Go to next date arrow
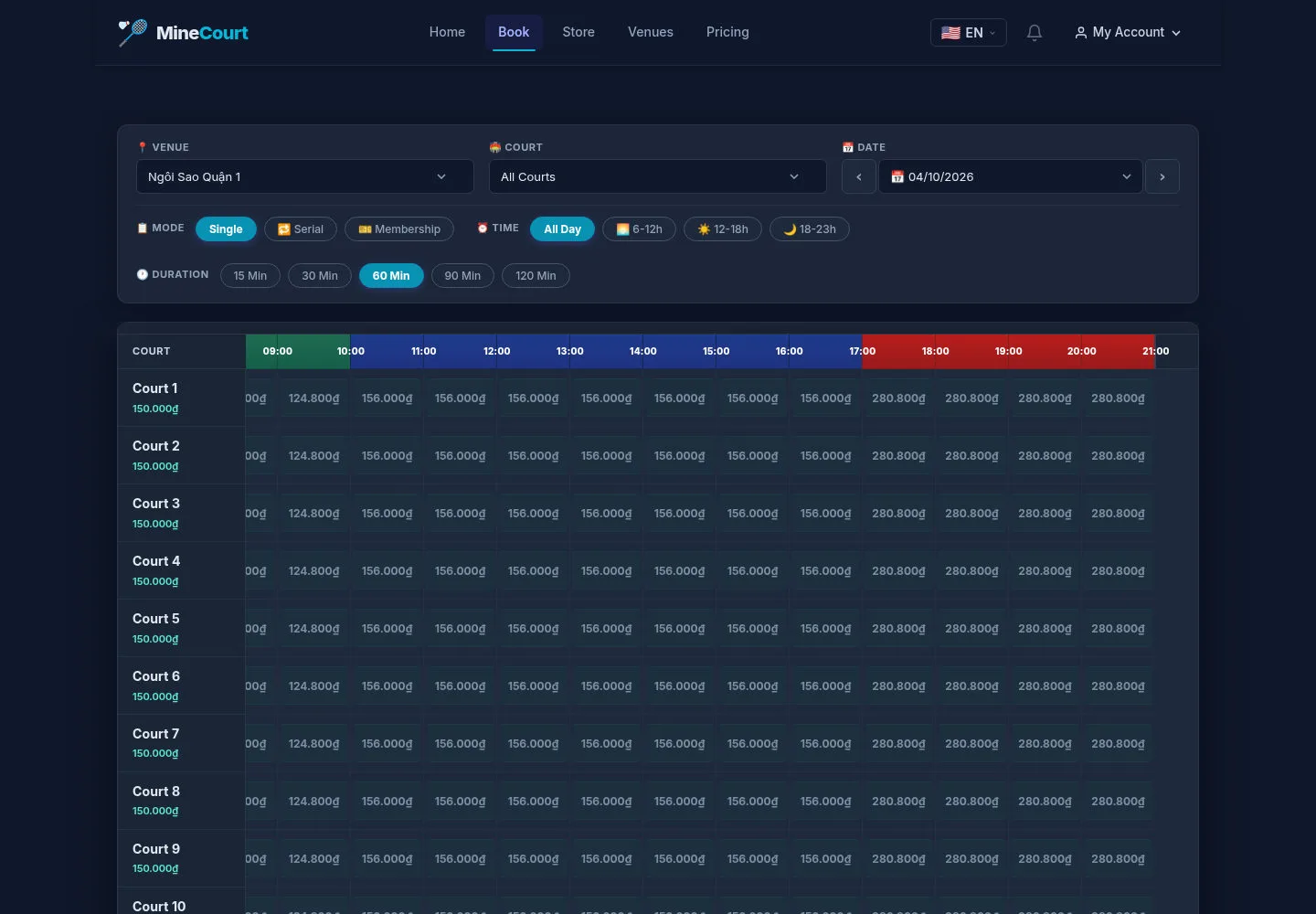The image size is (1316, 914). coord(1162,176)
